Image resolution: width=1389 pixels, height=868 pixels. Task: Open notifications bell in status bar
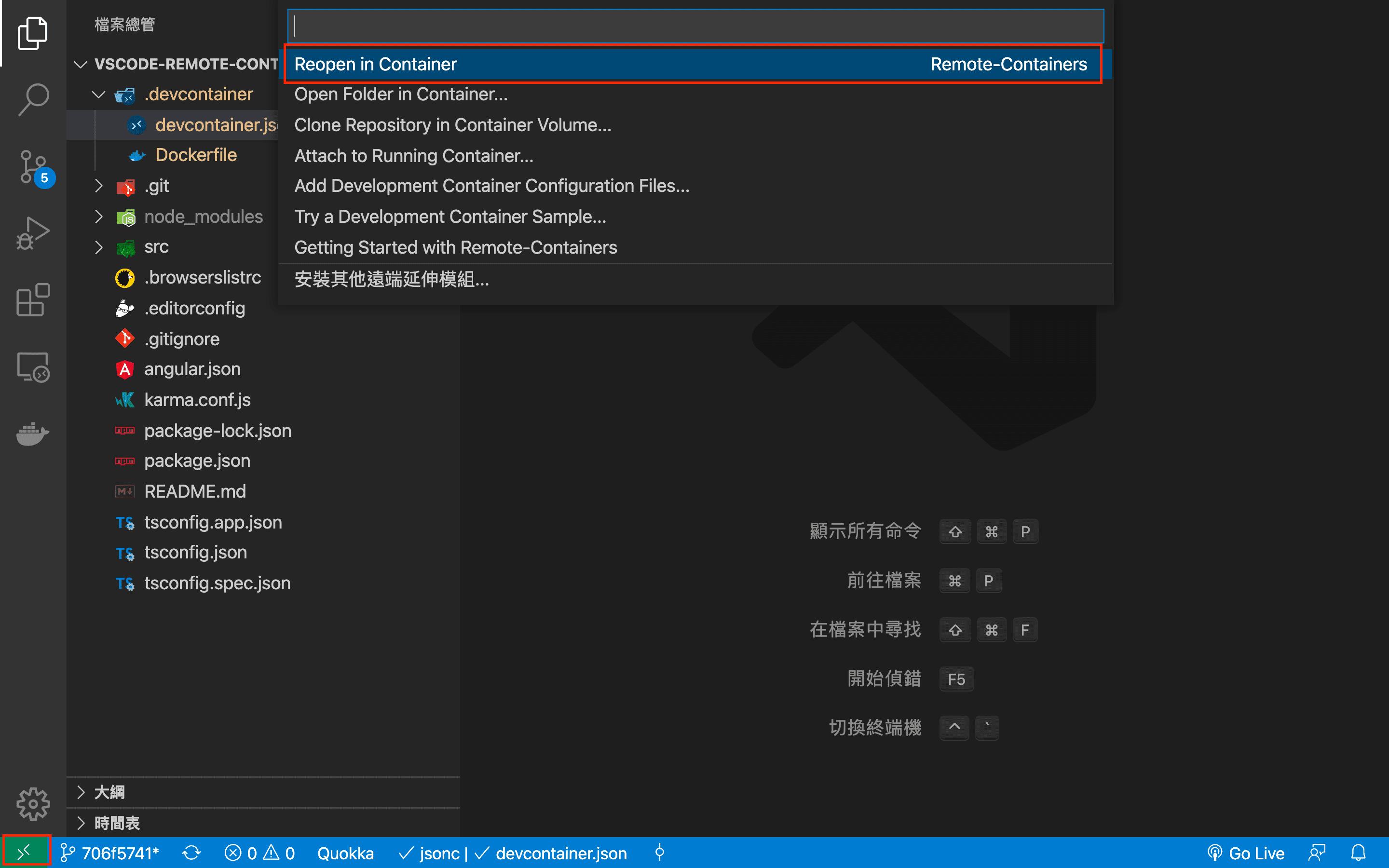1358,853
